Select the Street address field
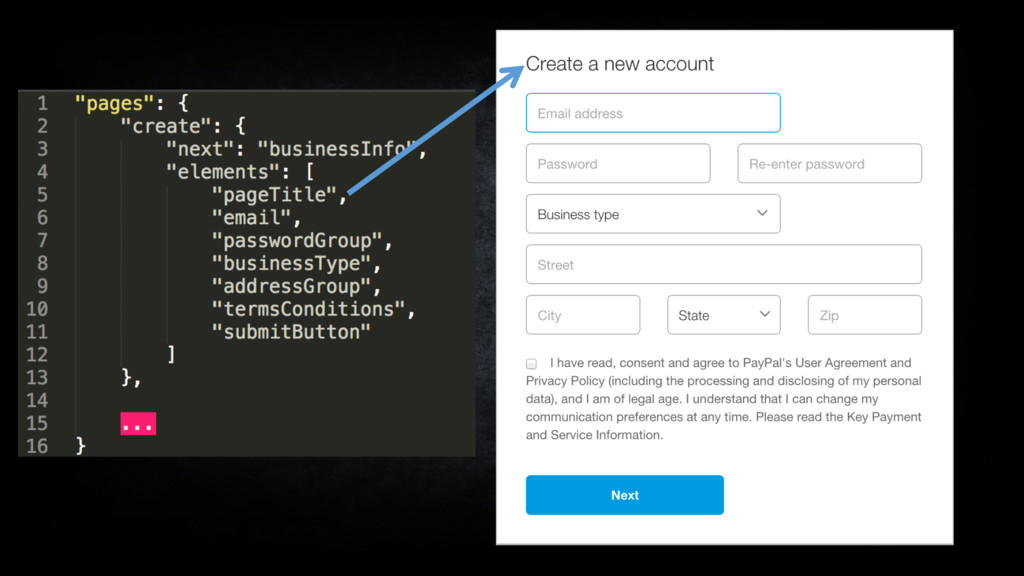1024x576 pixels. coord(724,264)
